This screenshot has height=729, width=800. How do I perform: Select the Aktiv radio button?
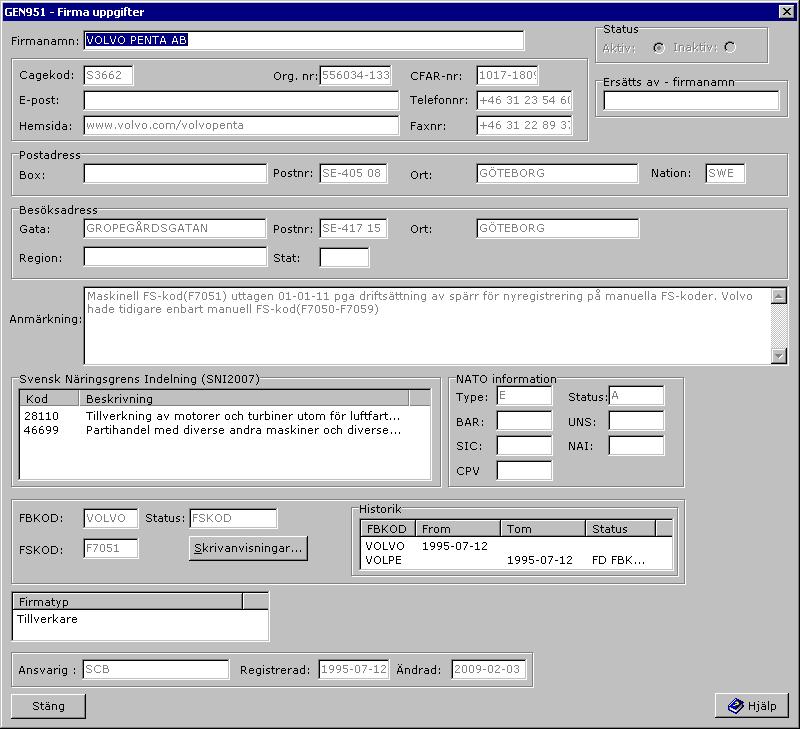(659, 48)
